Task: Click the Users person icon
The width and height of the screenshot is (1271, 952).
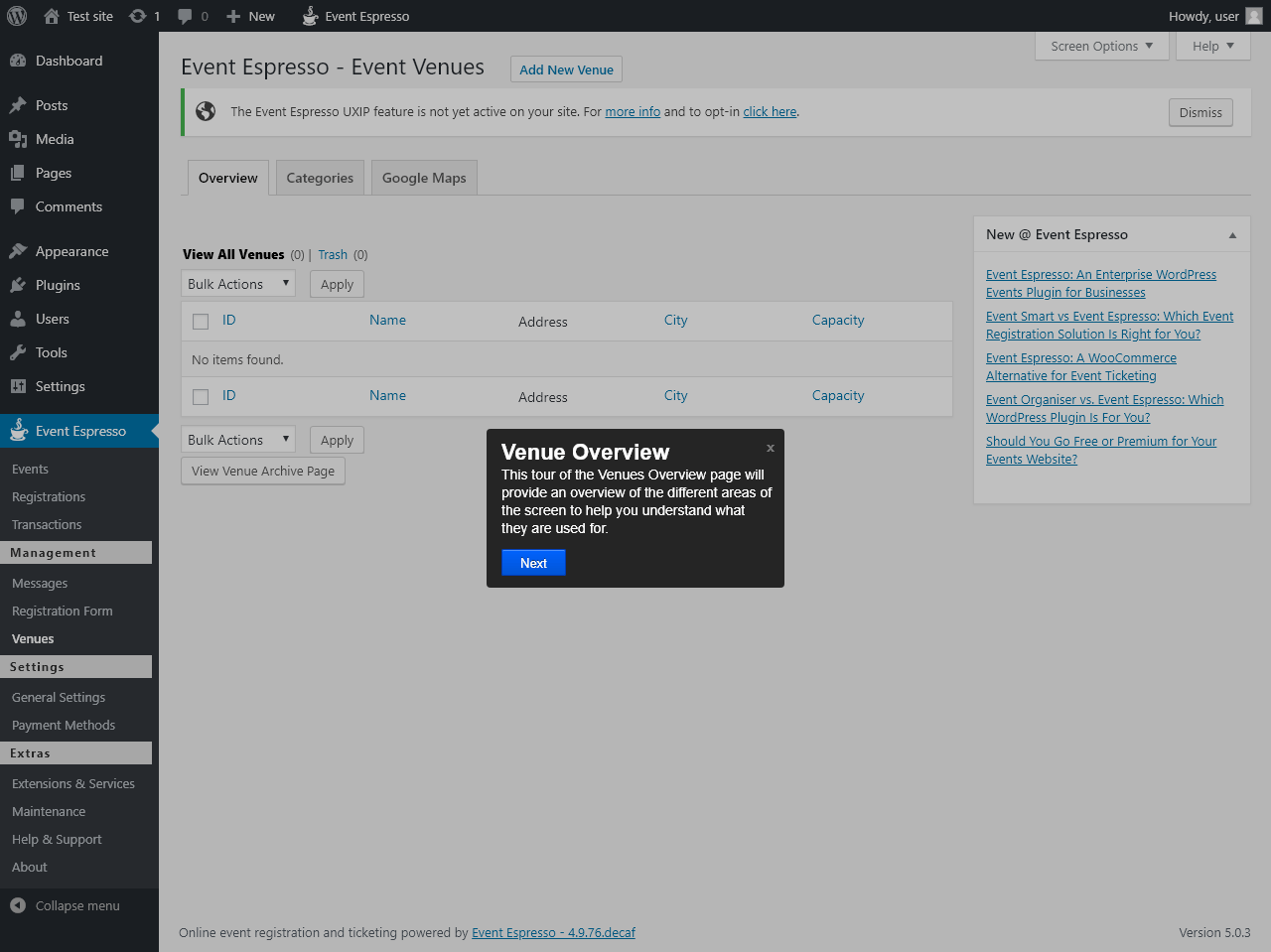Action: coord(18,319)
